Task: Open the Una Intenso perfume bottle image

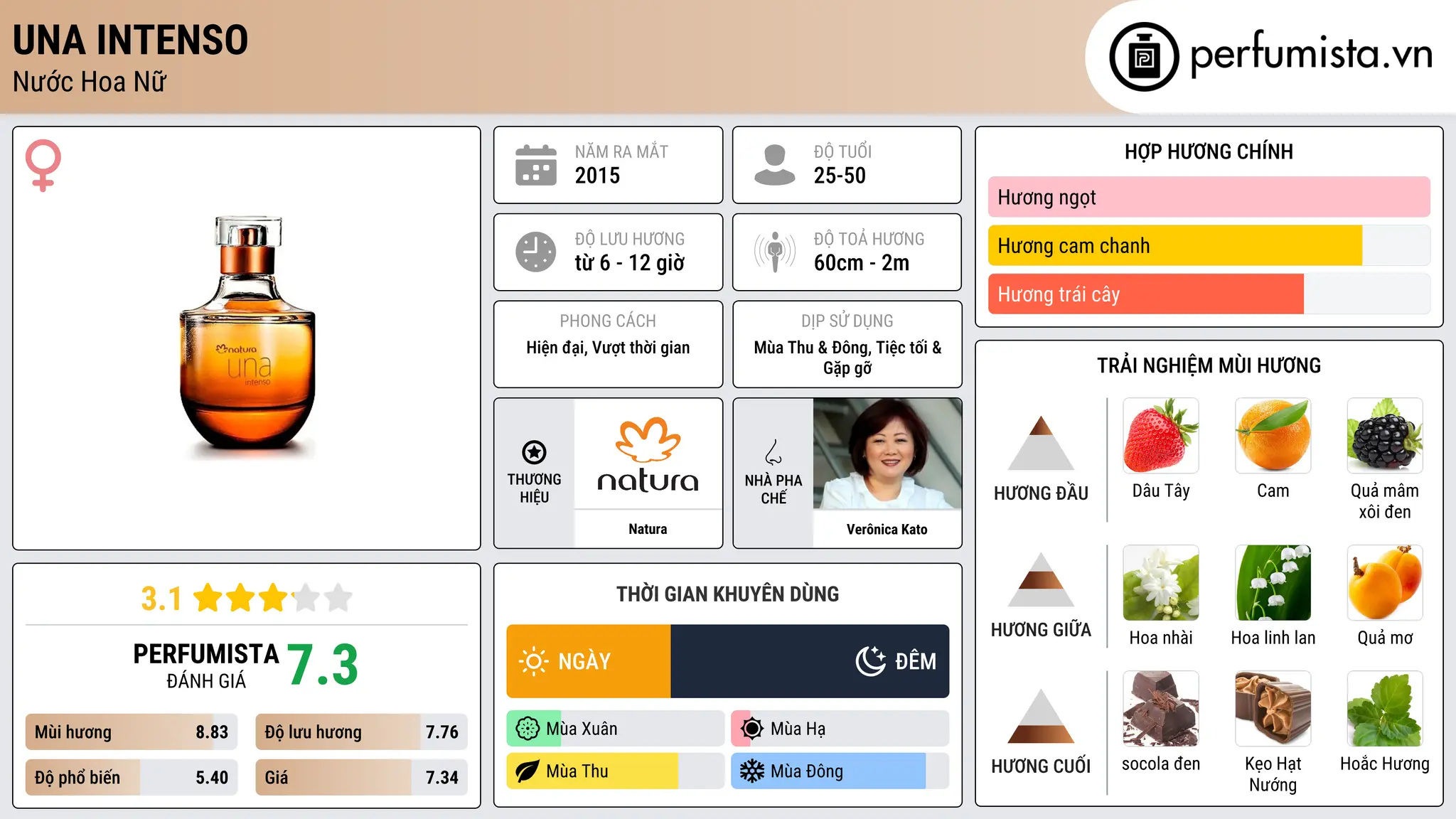Action: click(247, 336)
